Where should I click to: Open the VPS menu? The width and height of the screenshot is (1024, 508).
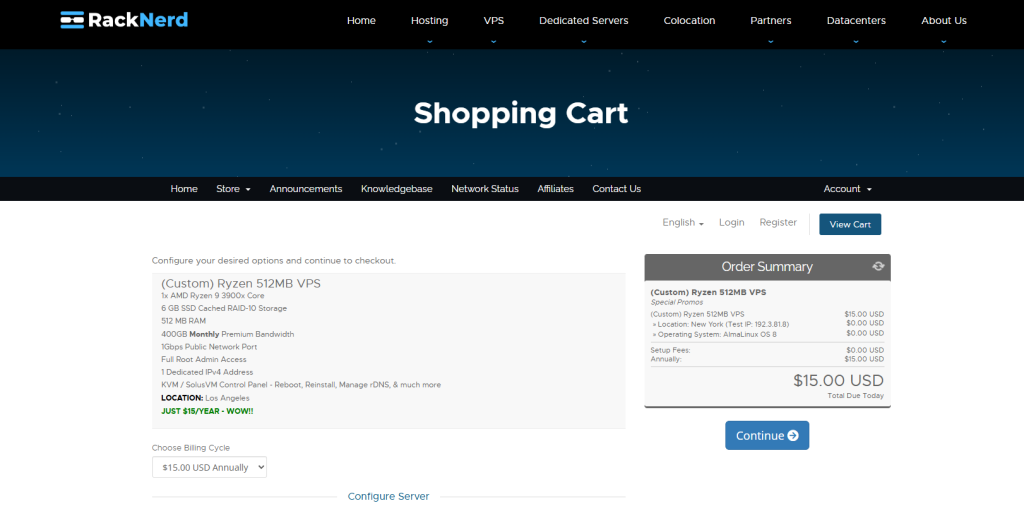[x=494, y=20]
